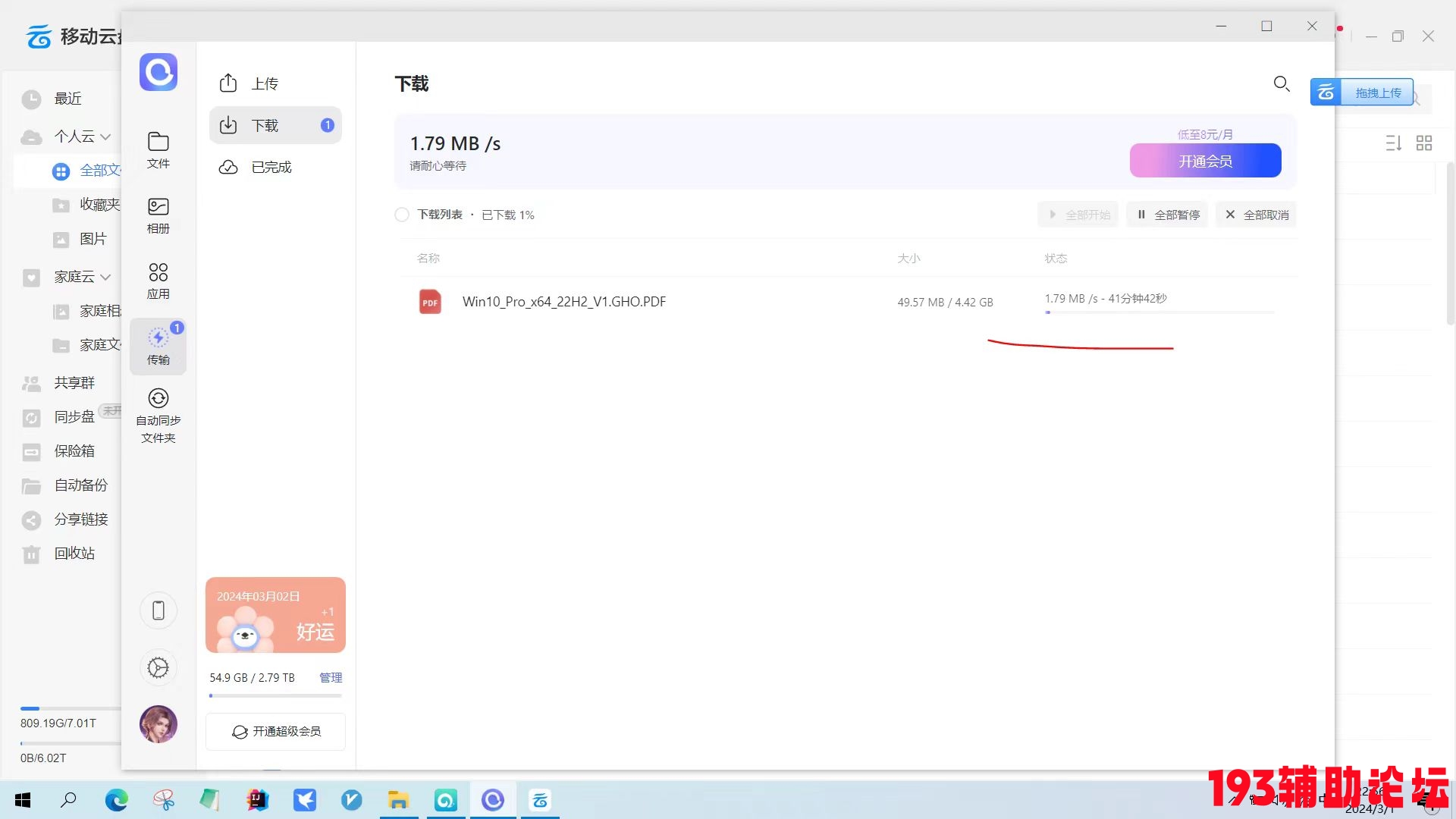The image size is (1456, 819).
Task: Open the 文件 files section icon
Action: point(158,149)
